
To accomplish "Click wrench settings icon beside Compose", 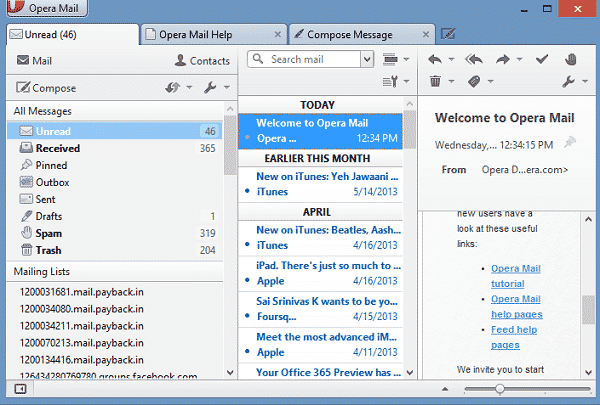I will tap(210, 88).
